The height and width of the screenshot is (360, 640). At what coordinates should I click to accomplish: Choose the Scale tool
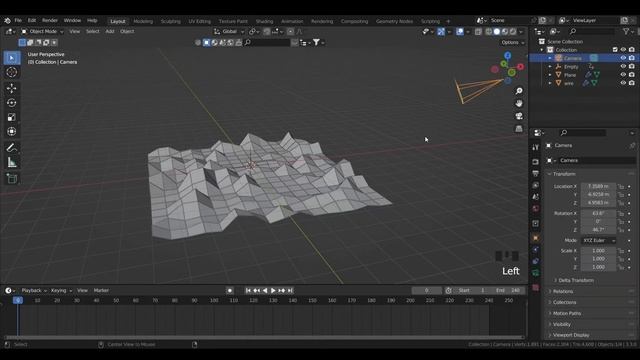(x=11, y=117)
